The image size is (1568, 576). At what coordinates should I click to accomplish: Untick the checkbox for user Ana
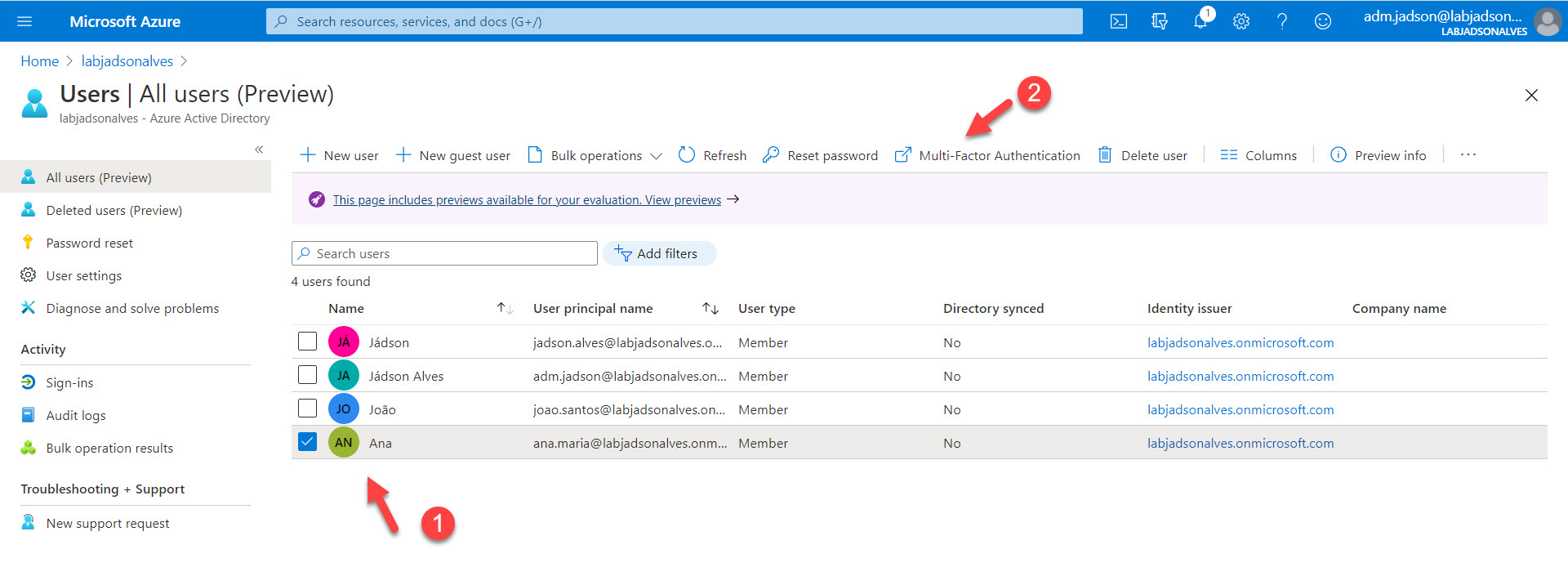pos(307,442)
